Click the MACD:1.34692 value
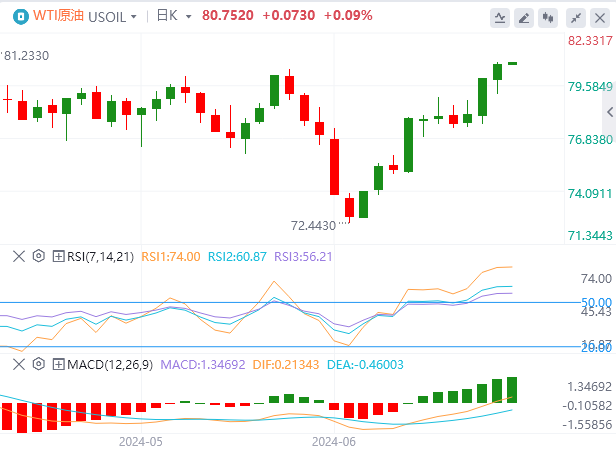 (x=203, y=365)
